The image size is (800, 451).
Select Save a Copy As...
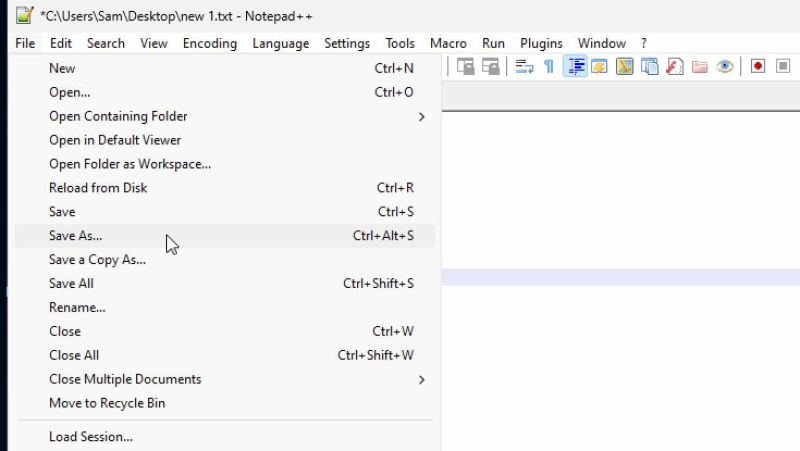224,260
